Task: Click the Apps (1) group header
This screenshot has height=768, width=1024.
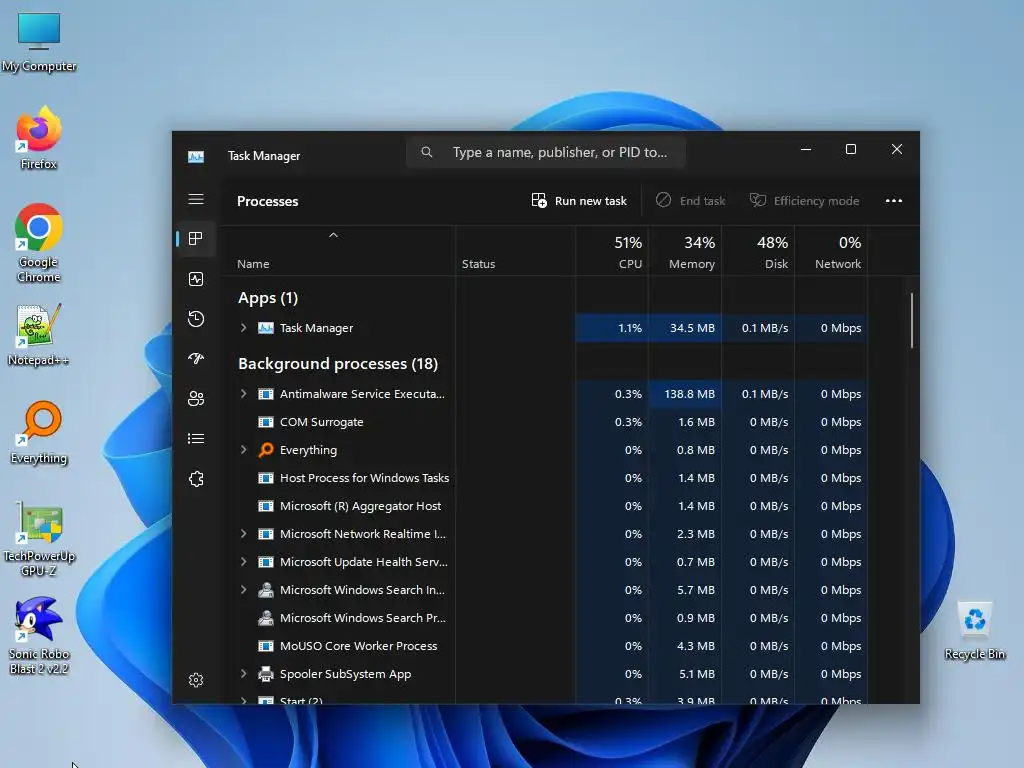Action: click(268, 298)
